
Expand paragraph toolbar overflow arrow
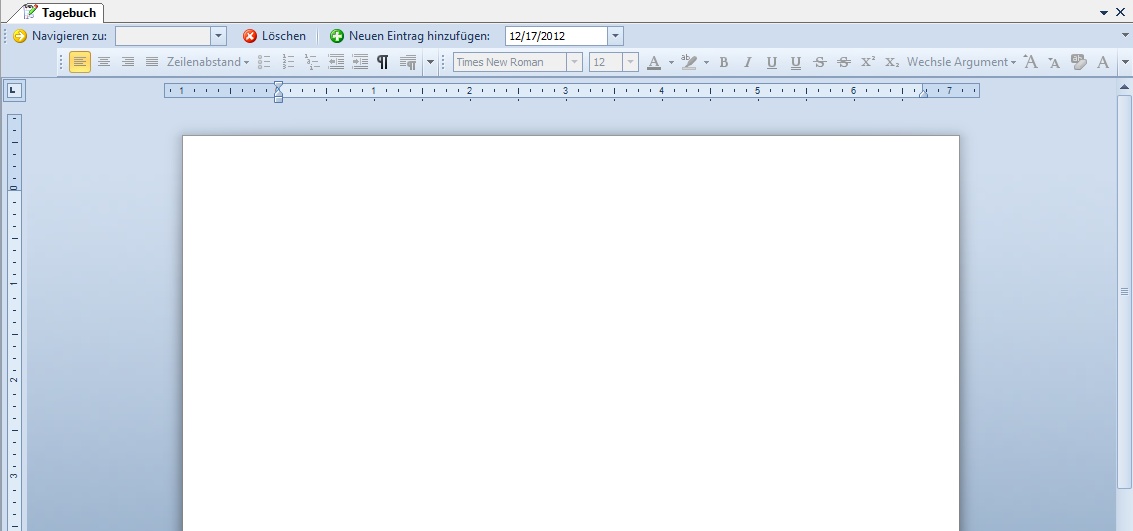(431, 62)
